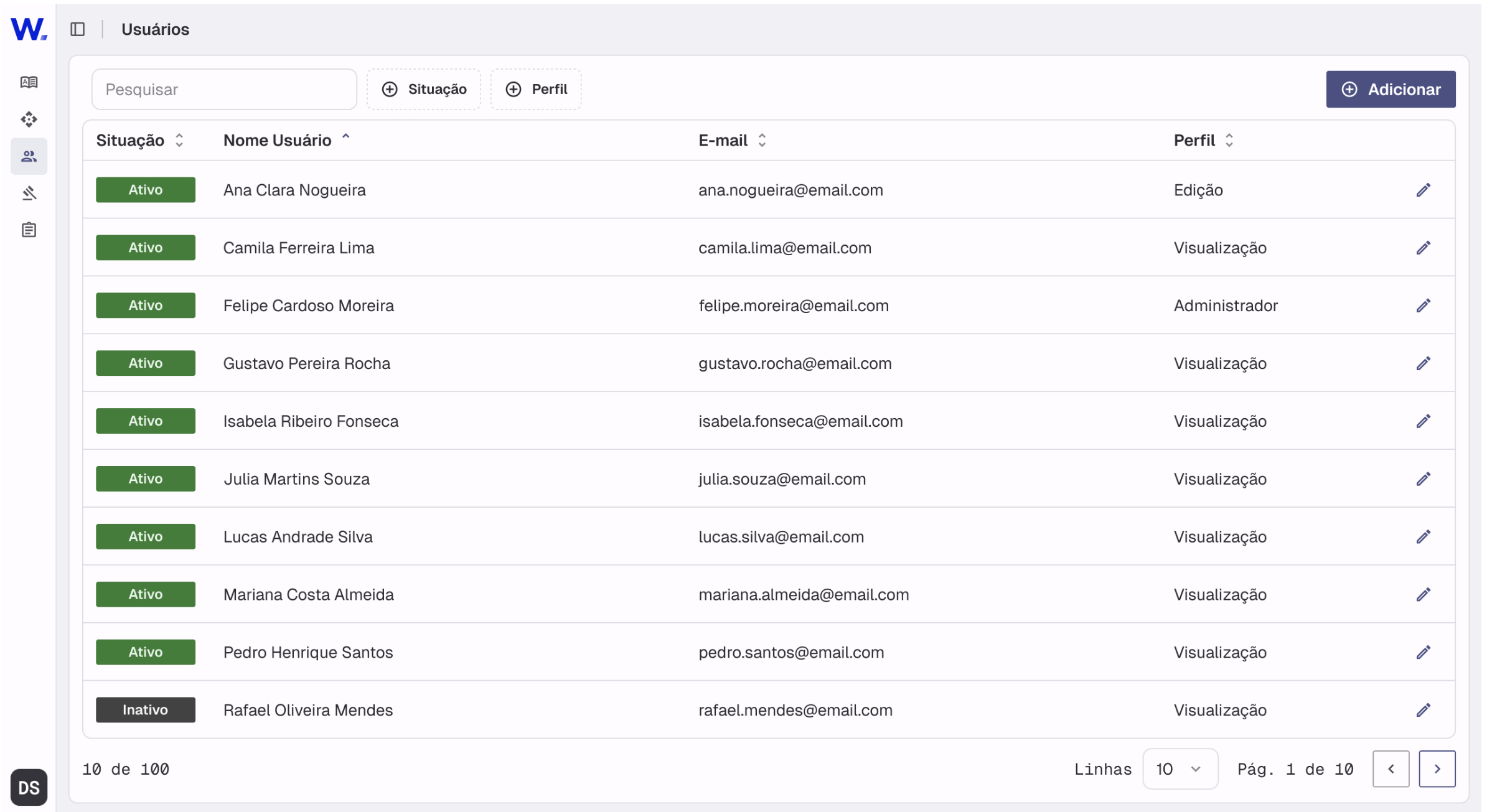Open the four-diamonds icon in sidebar
1487x812 pixels.
click(x=29, y=119)
